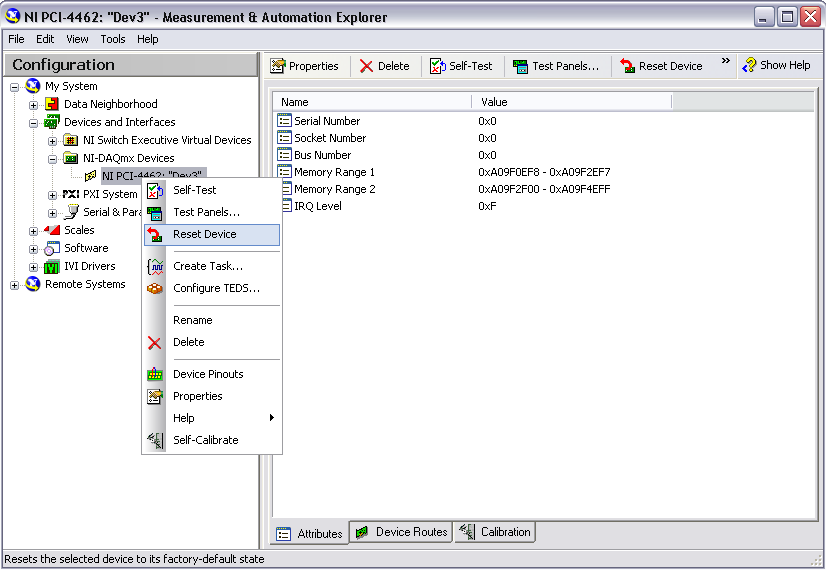826x570 pixels.
Task: Click the Serial Number row icon
Action: point(284,121)
